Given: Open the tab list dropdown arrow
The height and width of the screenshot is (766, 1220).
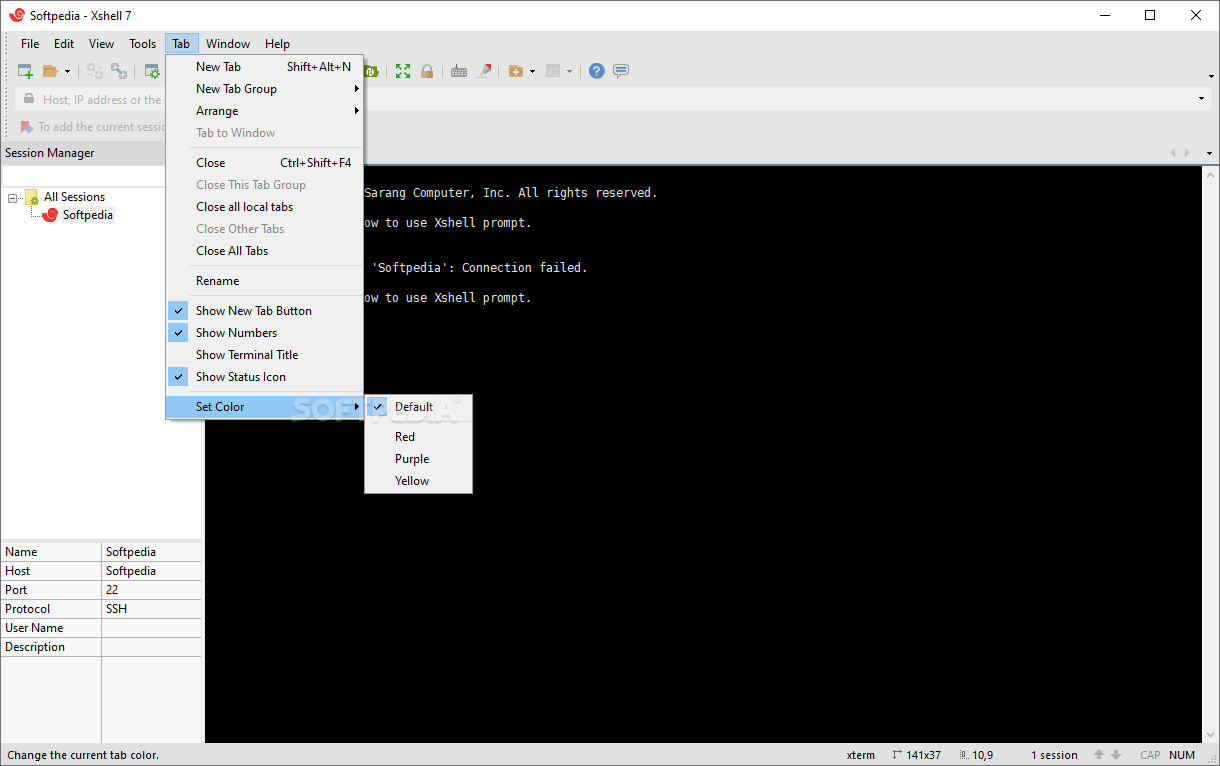Looking at the screenshot, I should tap(1209, 153).
